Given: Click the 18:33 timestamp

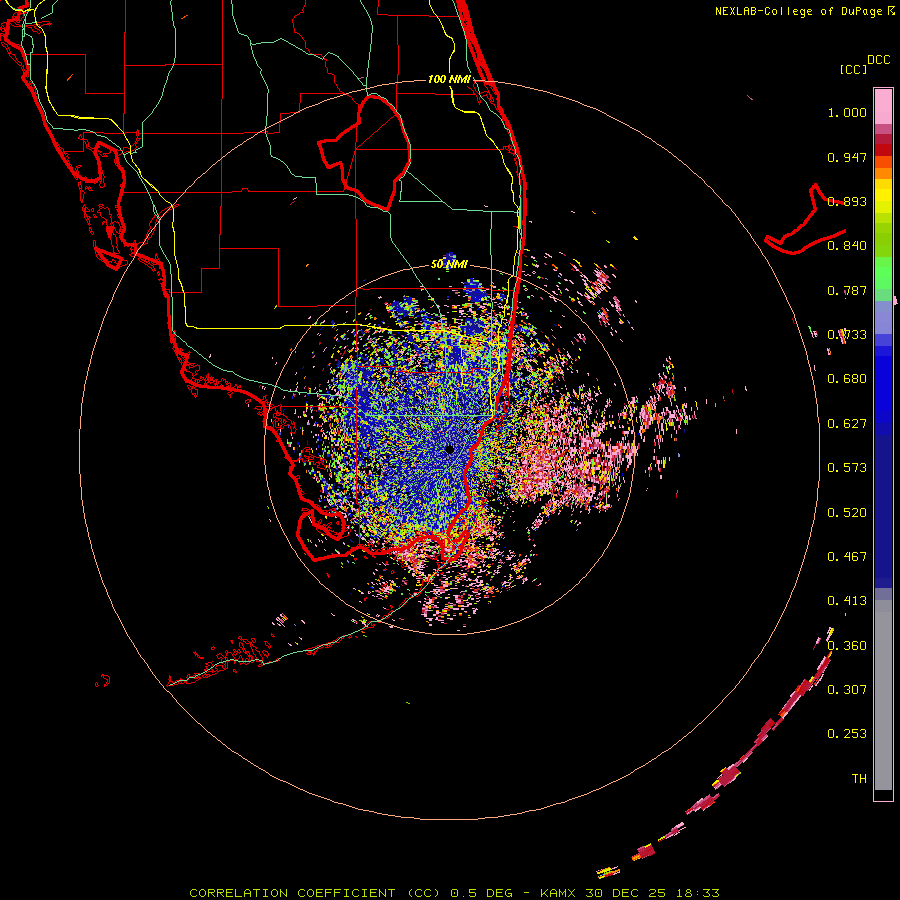Looking at the screenshot, I should [699, 893].
